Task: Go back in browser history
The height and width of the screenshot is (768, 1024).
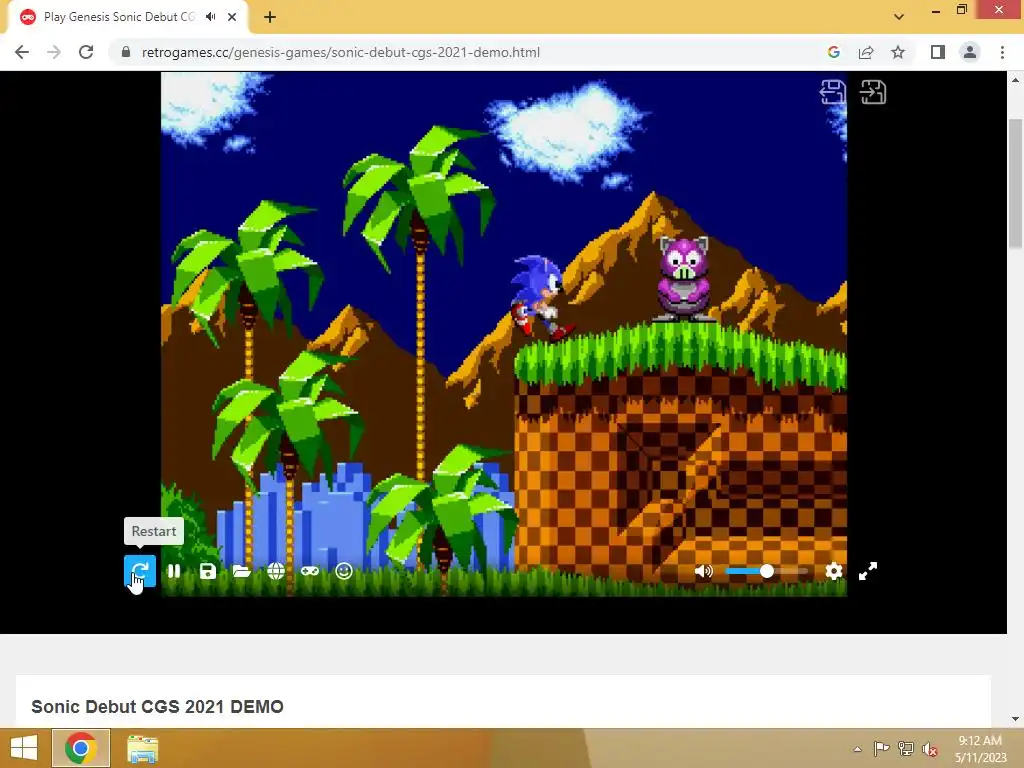Action: pyautogui.click(x=22, y=52)
